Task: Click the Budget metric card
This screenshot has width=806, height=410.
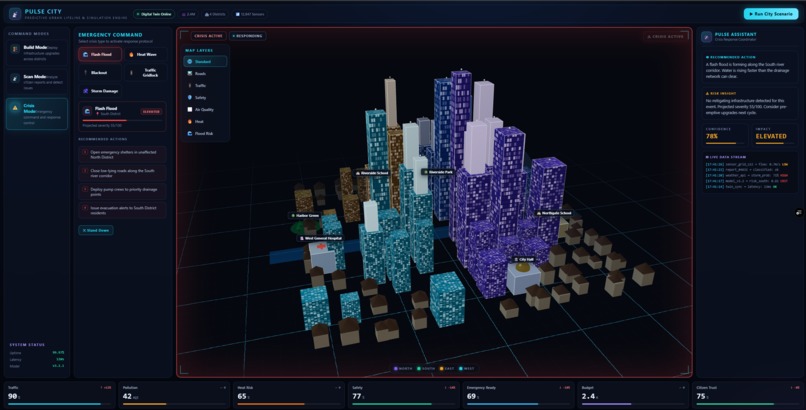Action: [x=633, y=395]
